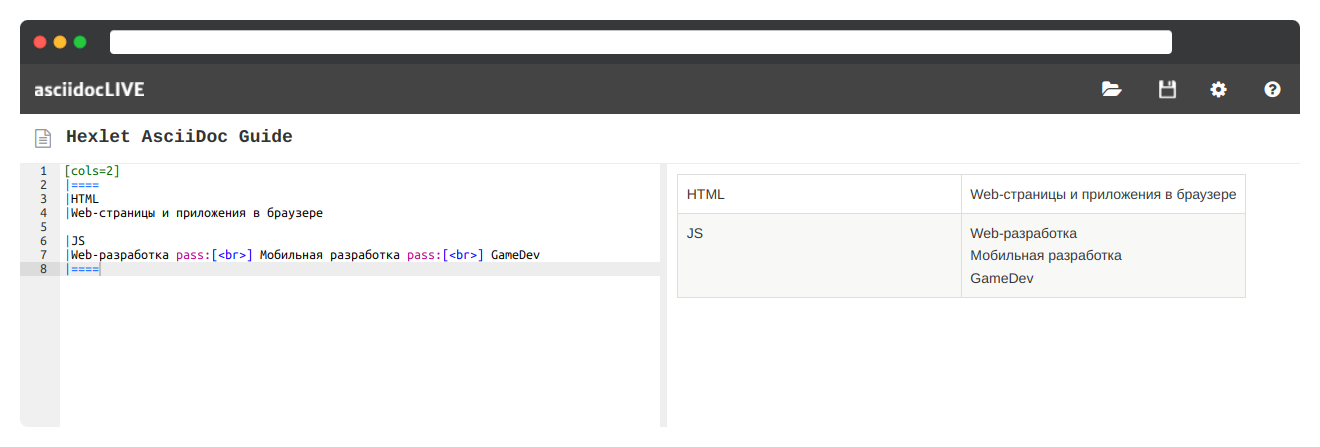Open a file with the folder icon
Viewport: 1320px width, 447px height.
click(x=1111, y=89)
